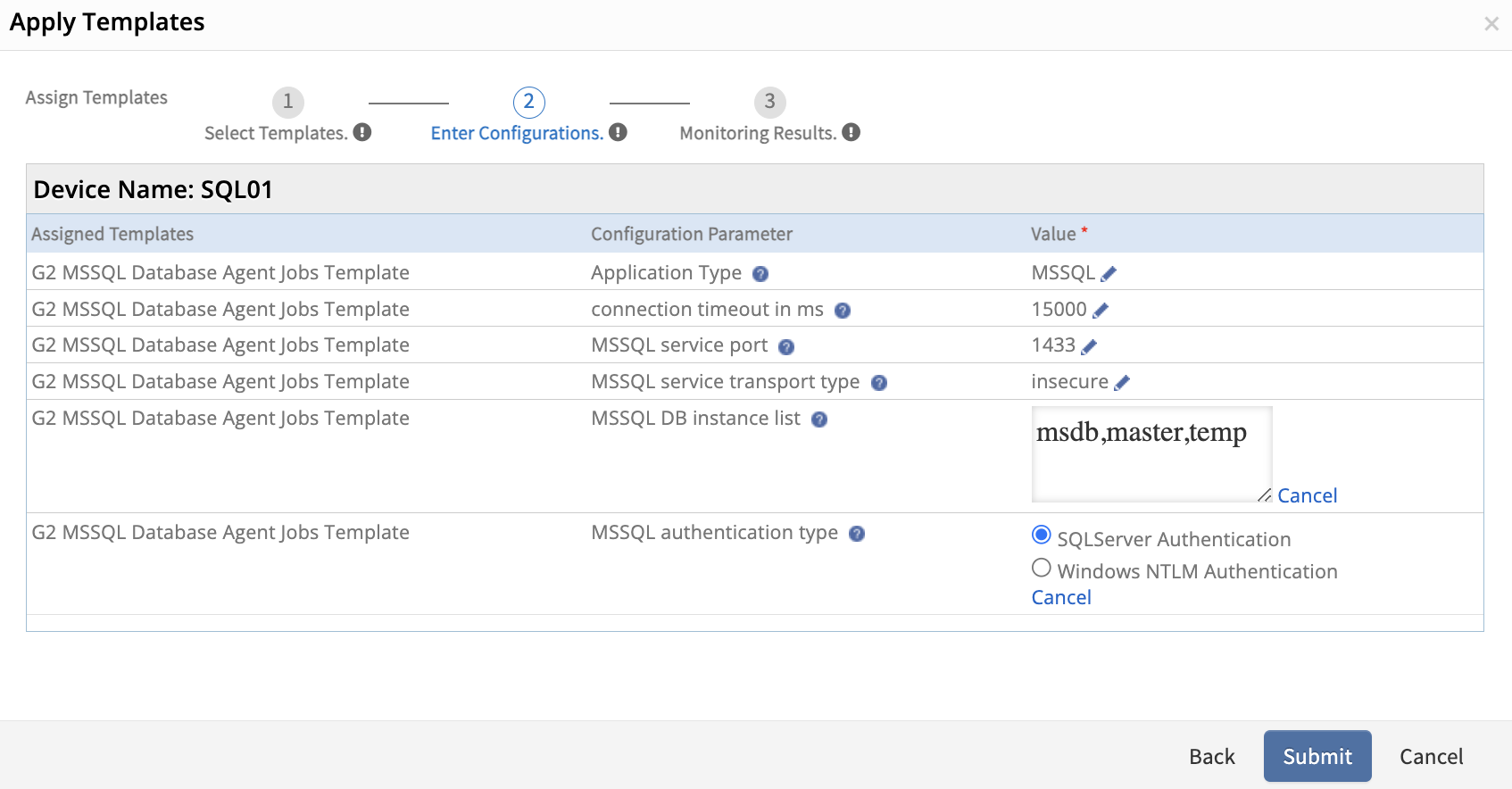Show help for MSSQL DB instance list

[819, 419]
